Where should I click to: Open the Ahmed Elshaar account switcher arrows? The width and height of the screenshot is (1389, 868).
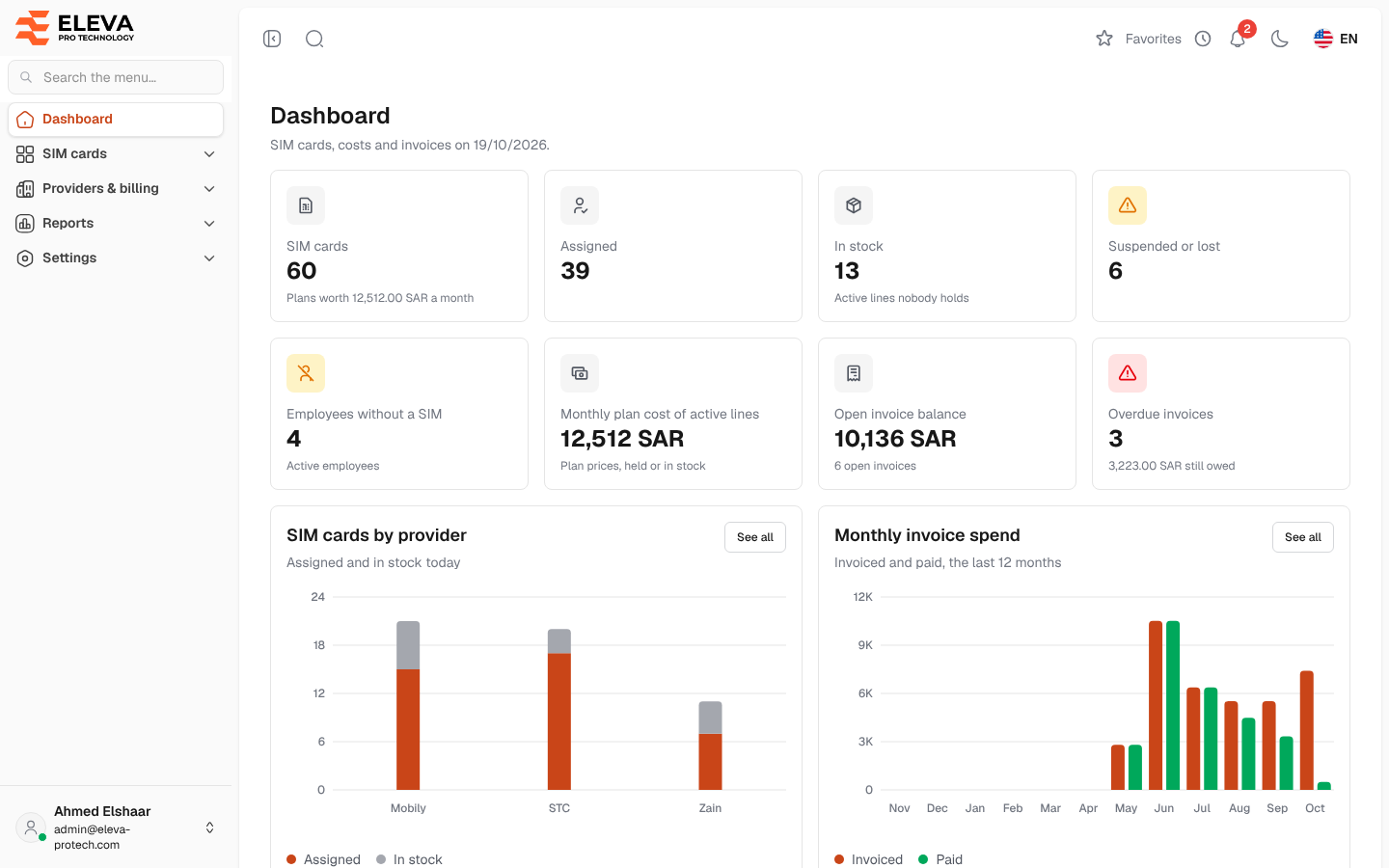point(209,827)
